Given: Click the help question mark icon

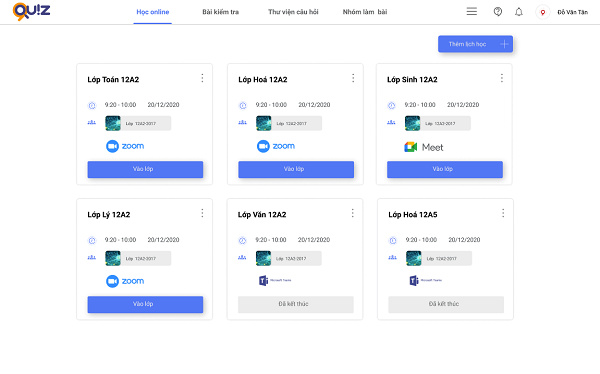Looking at the screenshot, I should click(497, 11).
